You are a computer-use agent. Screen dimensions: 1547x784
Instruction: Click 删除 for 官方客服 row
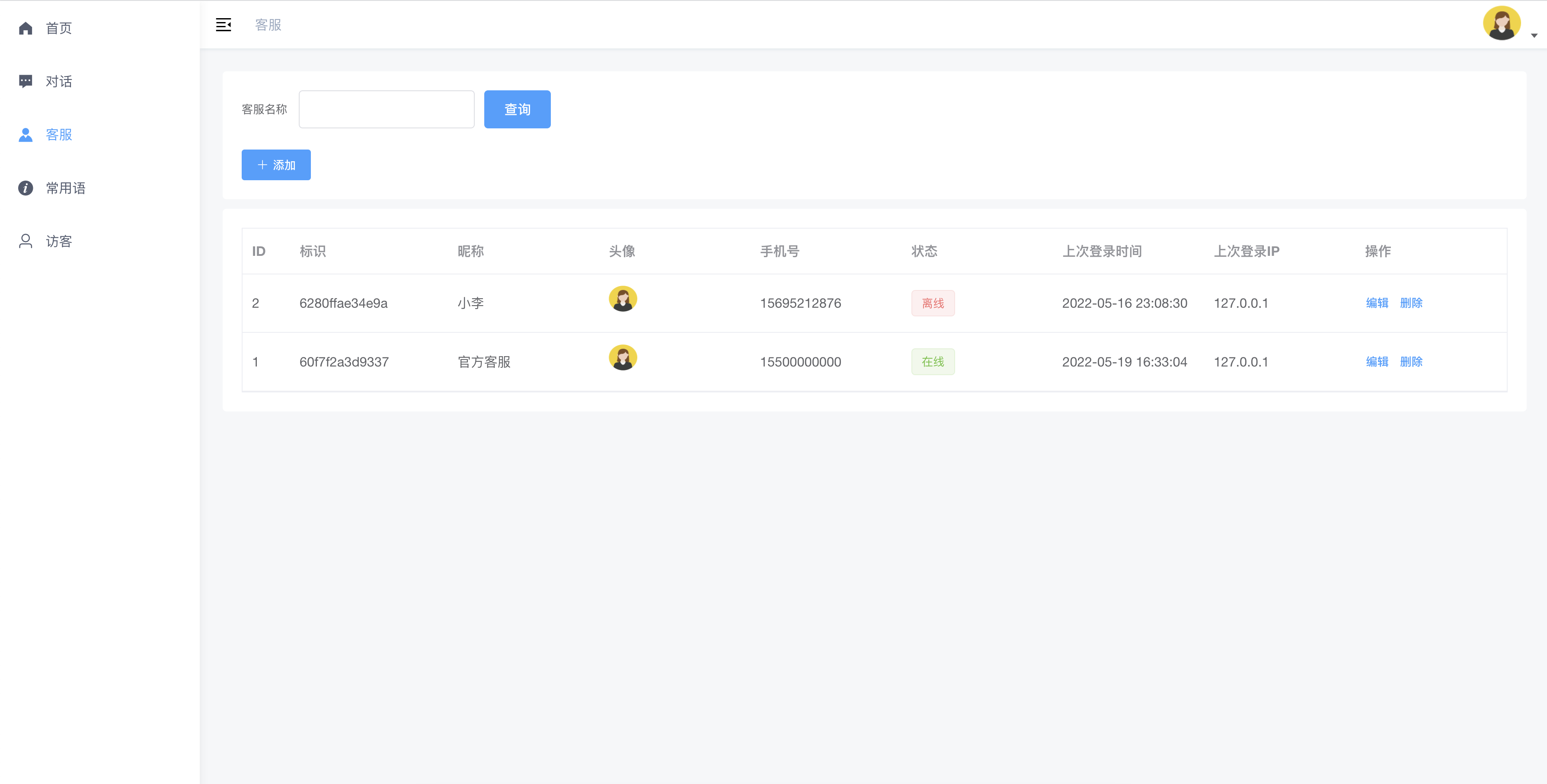point(1411,362)
